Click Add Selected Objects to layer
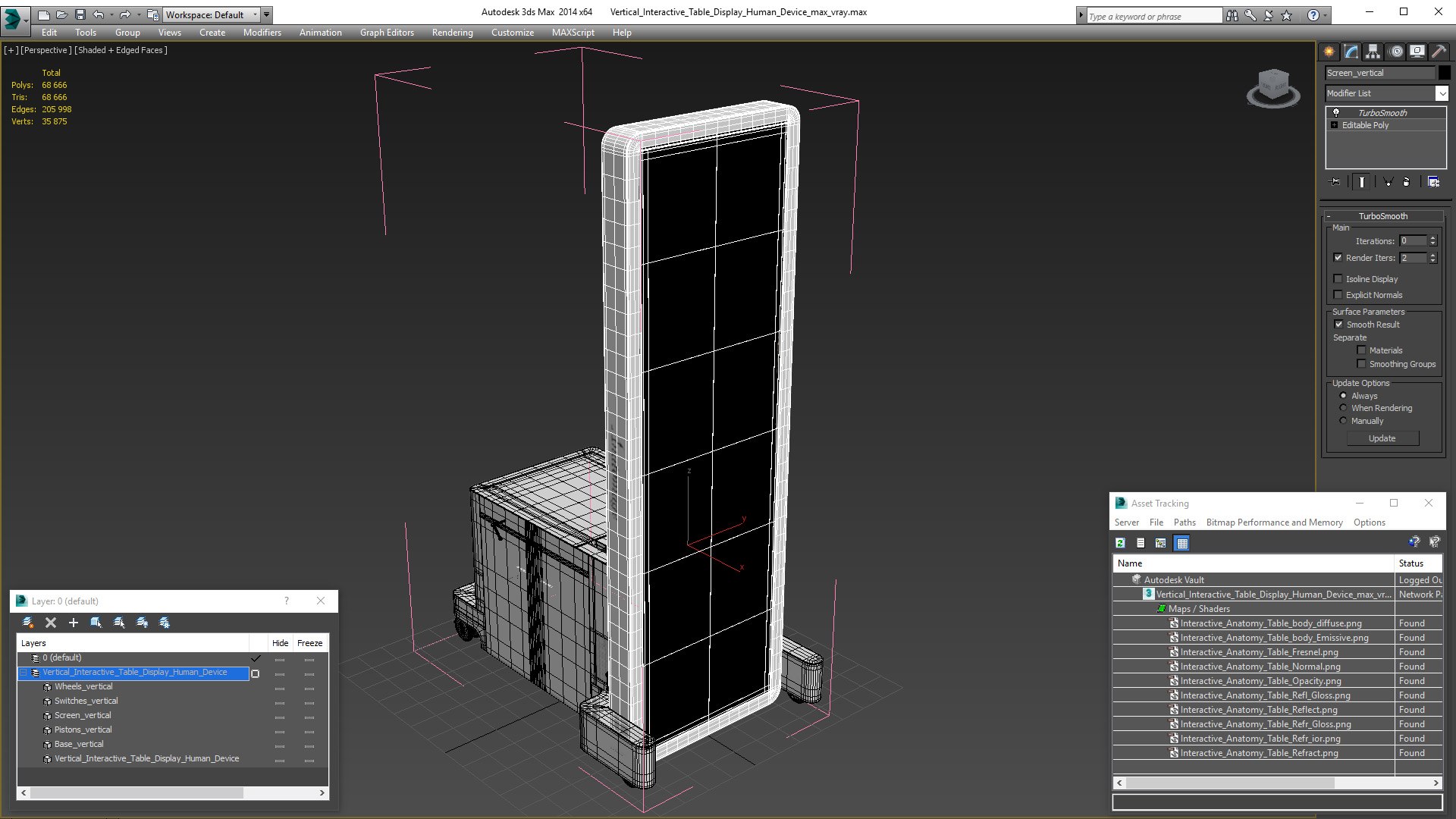1456x819 pixels. coord(74,623)
